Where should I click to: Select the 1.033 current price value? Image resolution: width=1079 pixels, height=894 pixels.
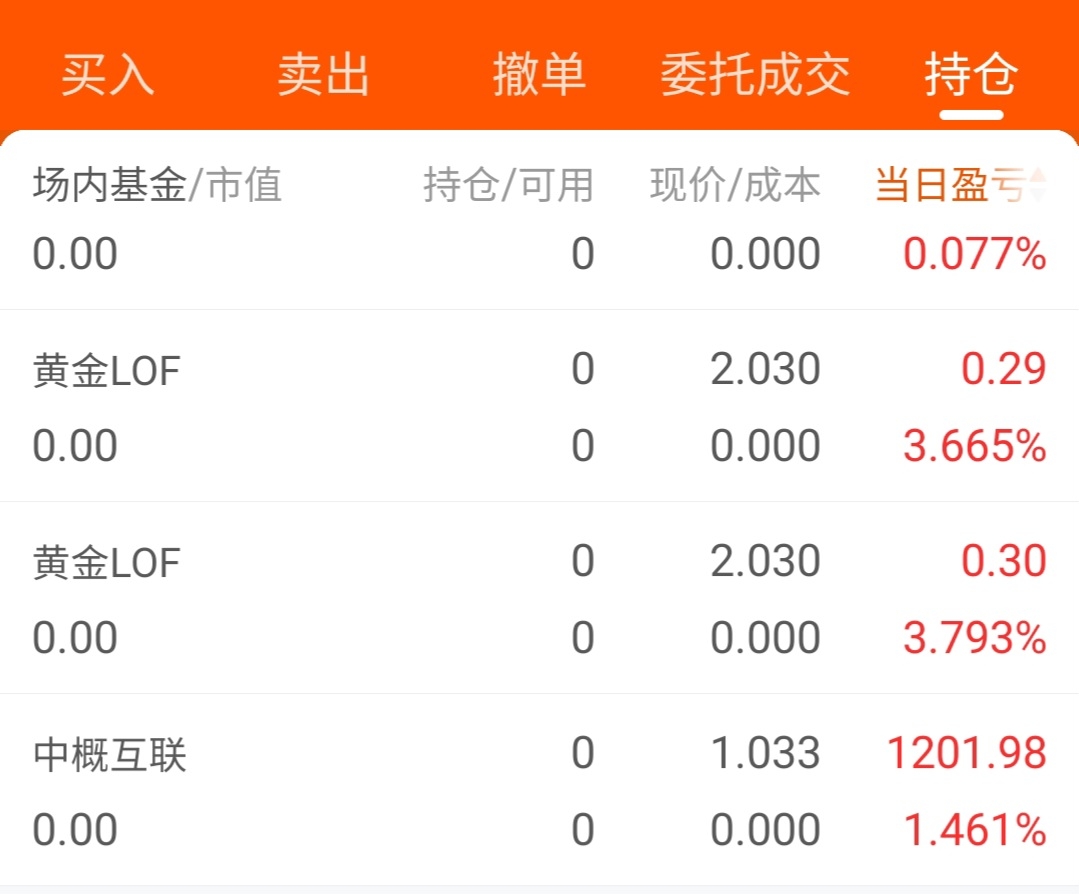(765, 754)
